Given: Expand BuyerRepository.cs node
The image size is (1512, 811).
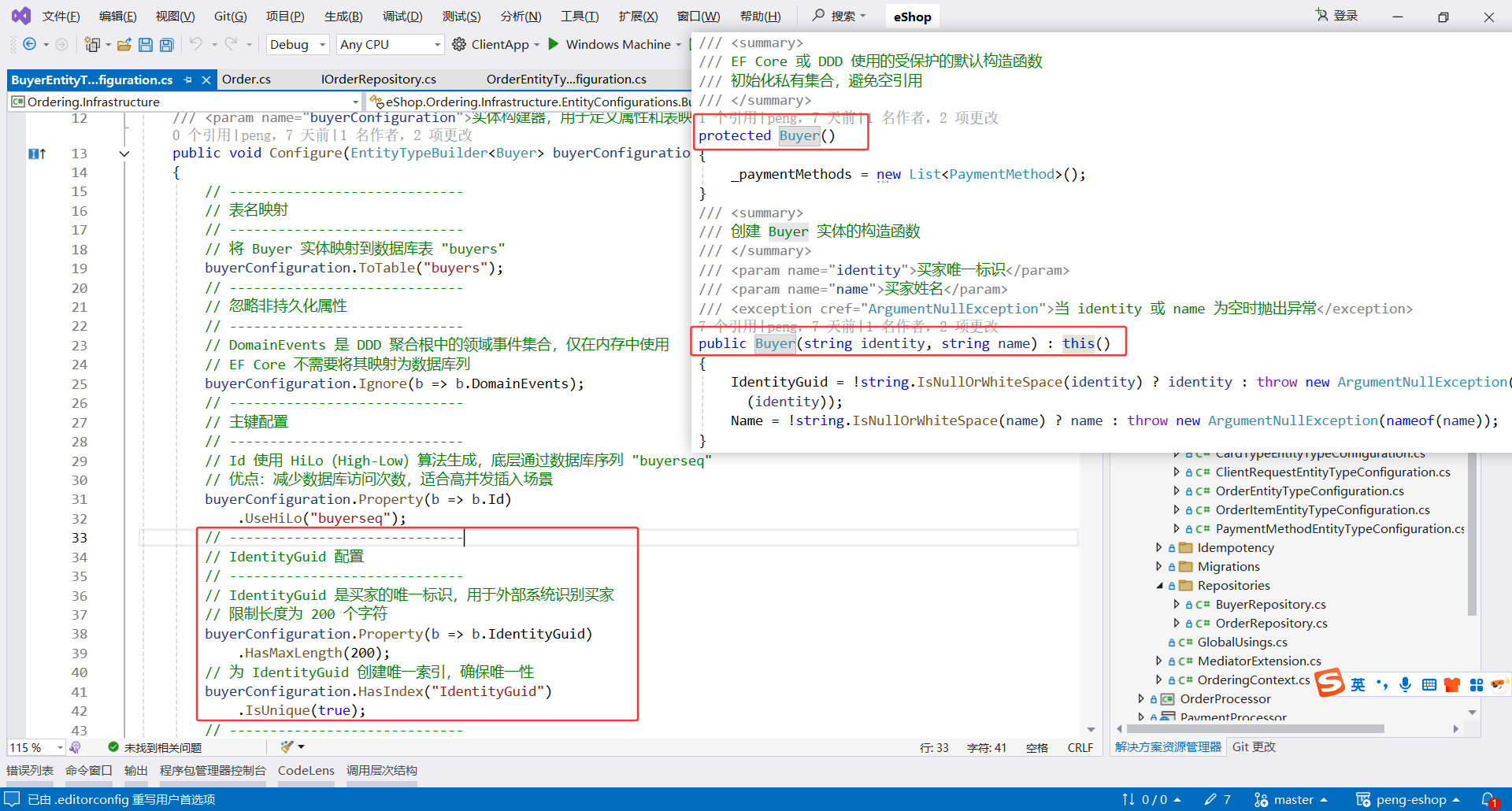Looking at the screenshot, I should (1177, 605).
